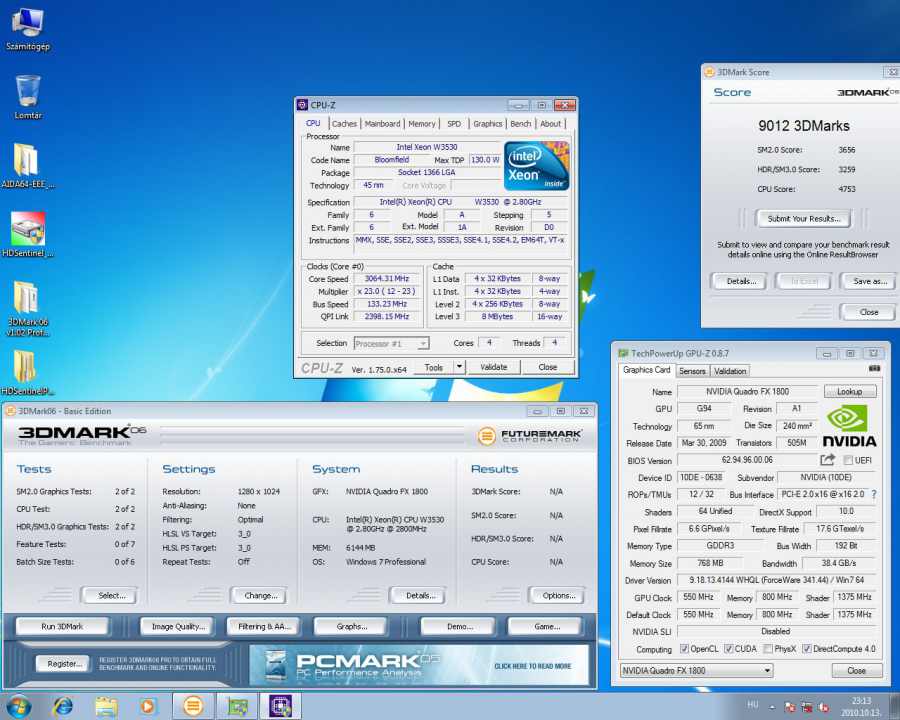Click the CPU-Z title bar icon

click(302, 104)
